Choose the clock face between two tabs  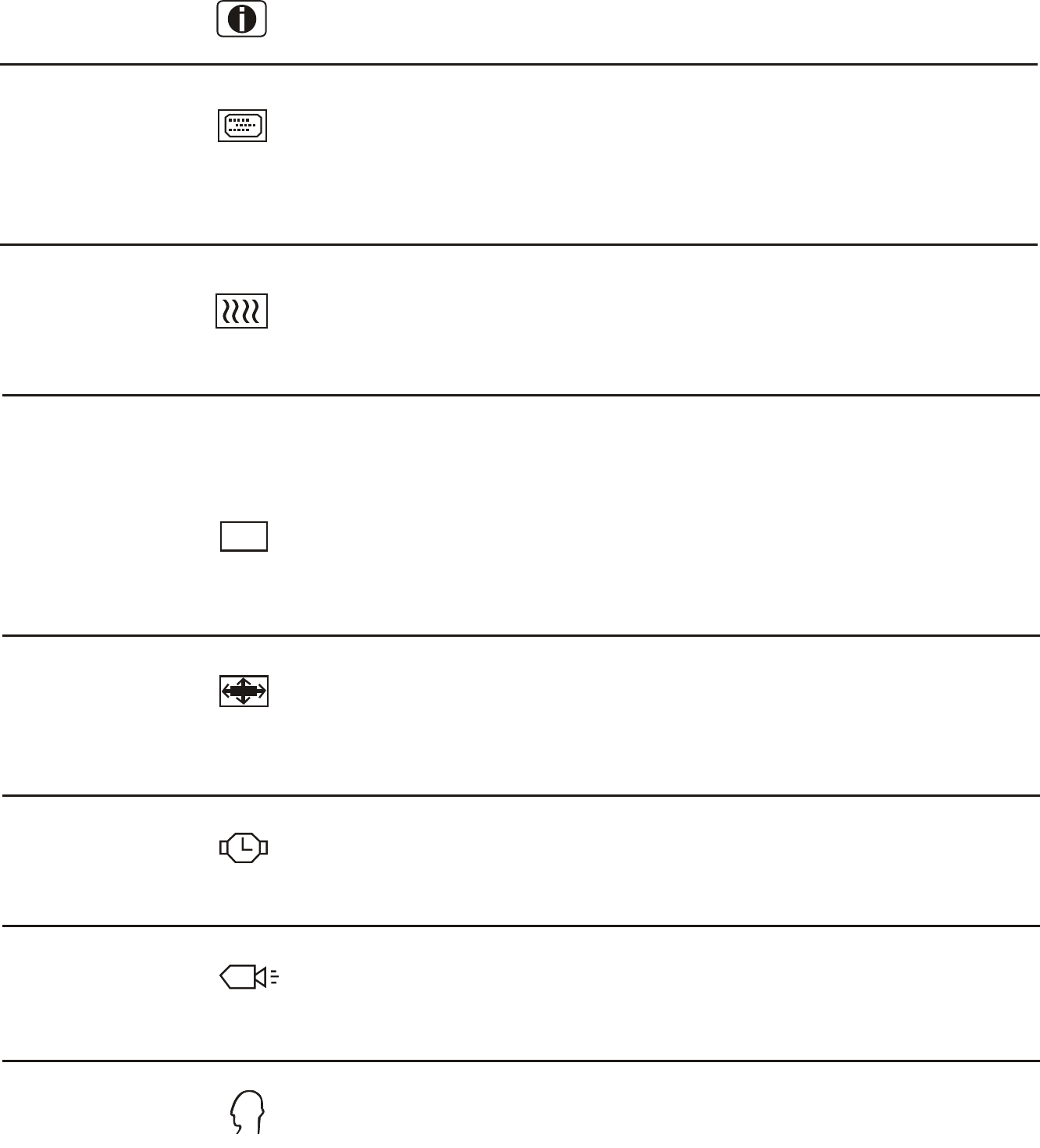pyautogui.click(x=244, y=847)
